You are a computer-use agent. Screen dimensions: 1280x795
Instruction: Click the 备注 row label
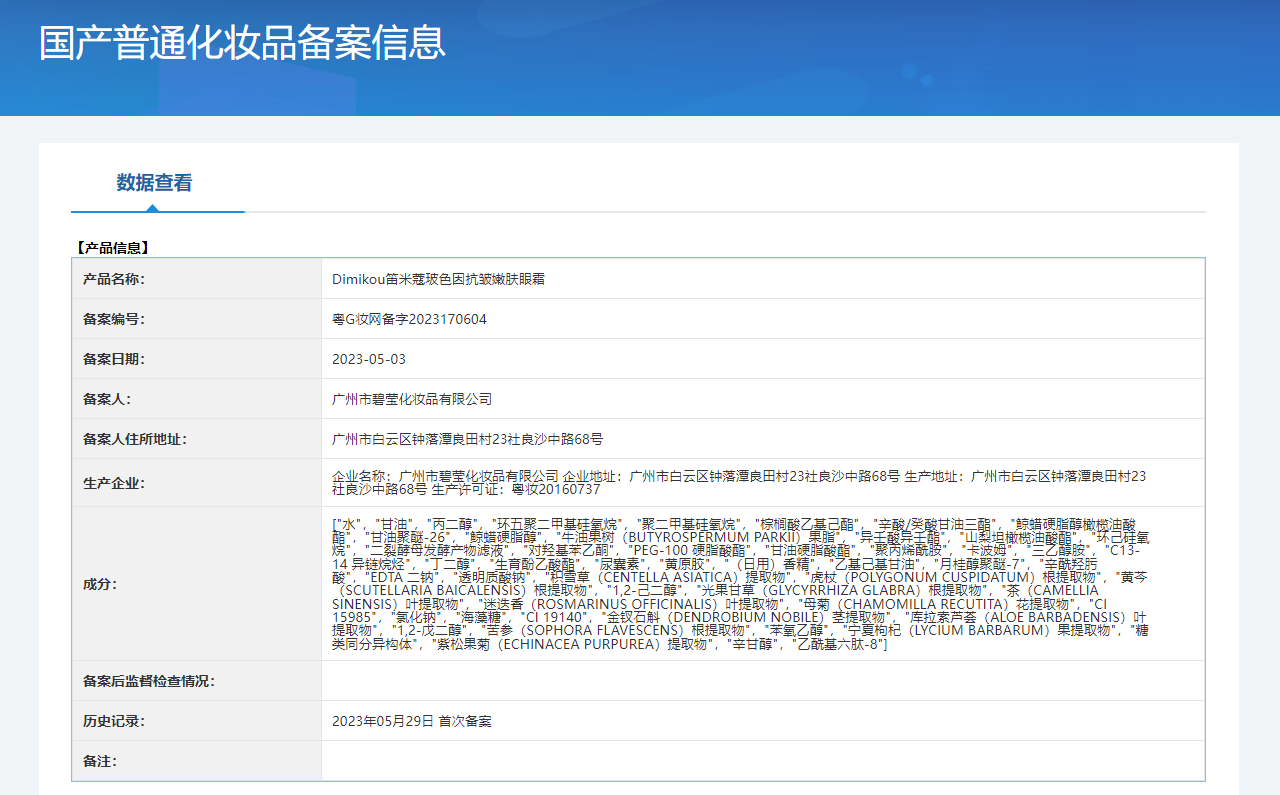click(x=100, y=761)
